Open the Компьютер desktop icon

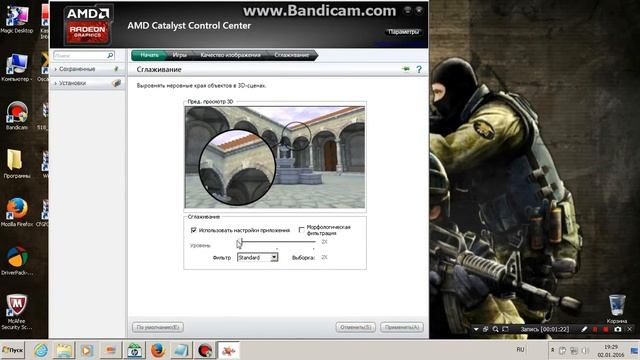(16, 67)
